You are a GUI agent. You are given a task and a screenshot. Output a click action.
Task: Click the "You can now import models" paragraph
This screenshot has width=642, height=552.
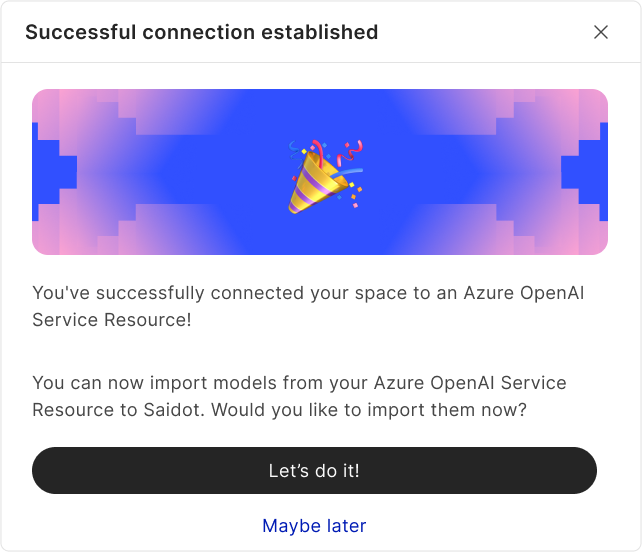tap(298, 396)
